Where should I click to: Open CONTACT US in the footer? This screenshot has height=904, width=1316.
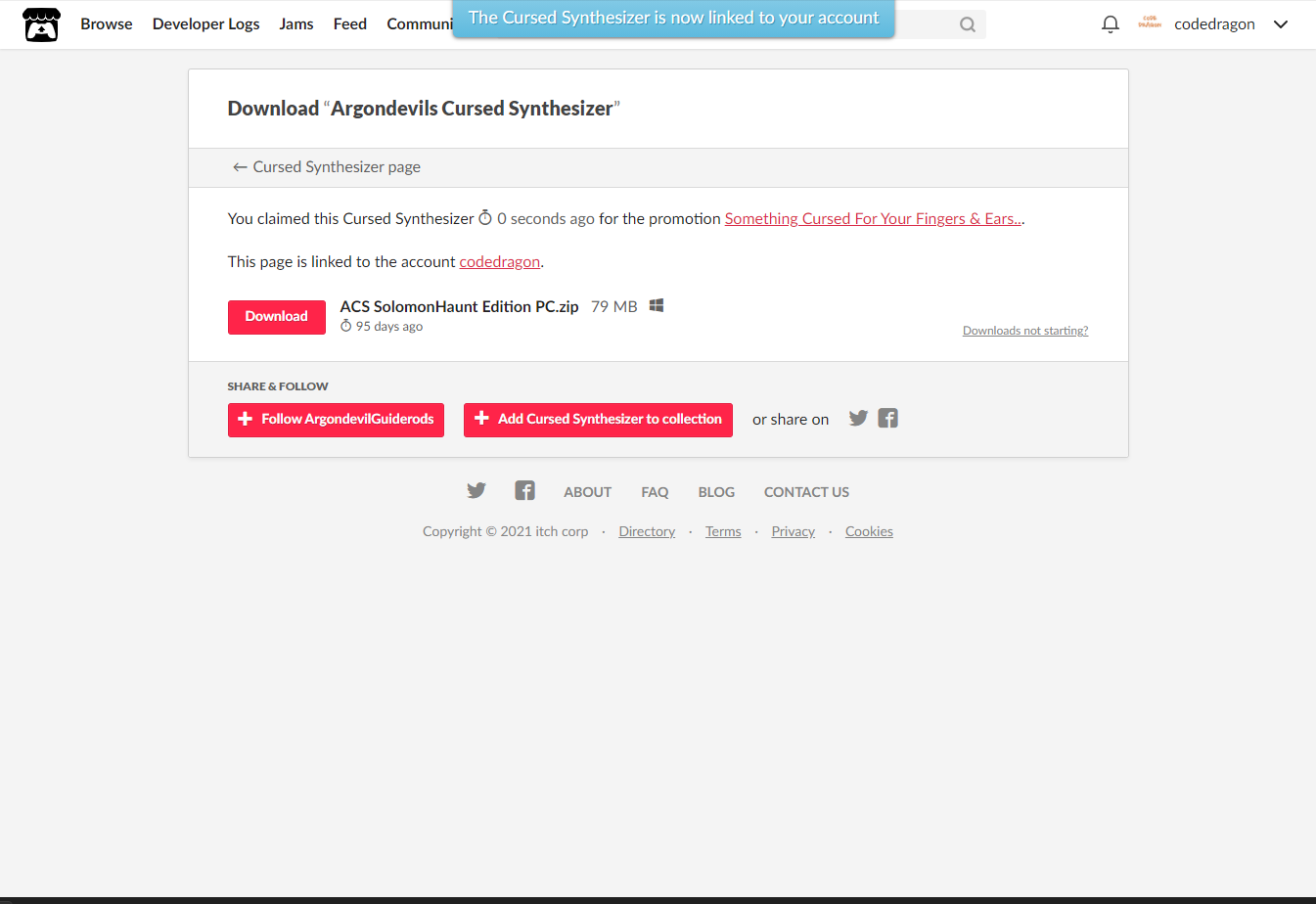pos(806,492)
